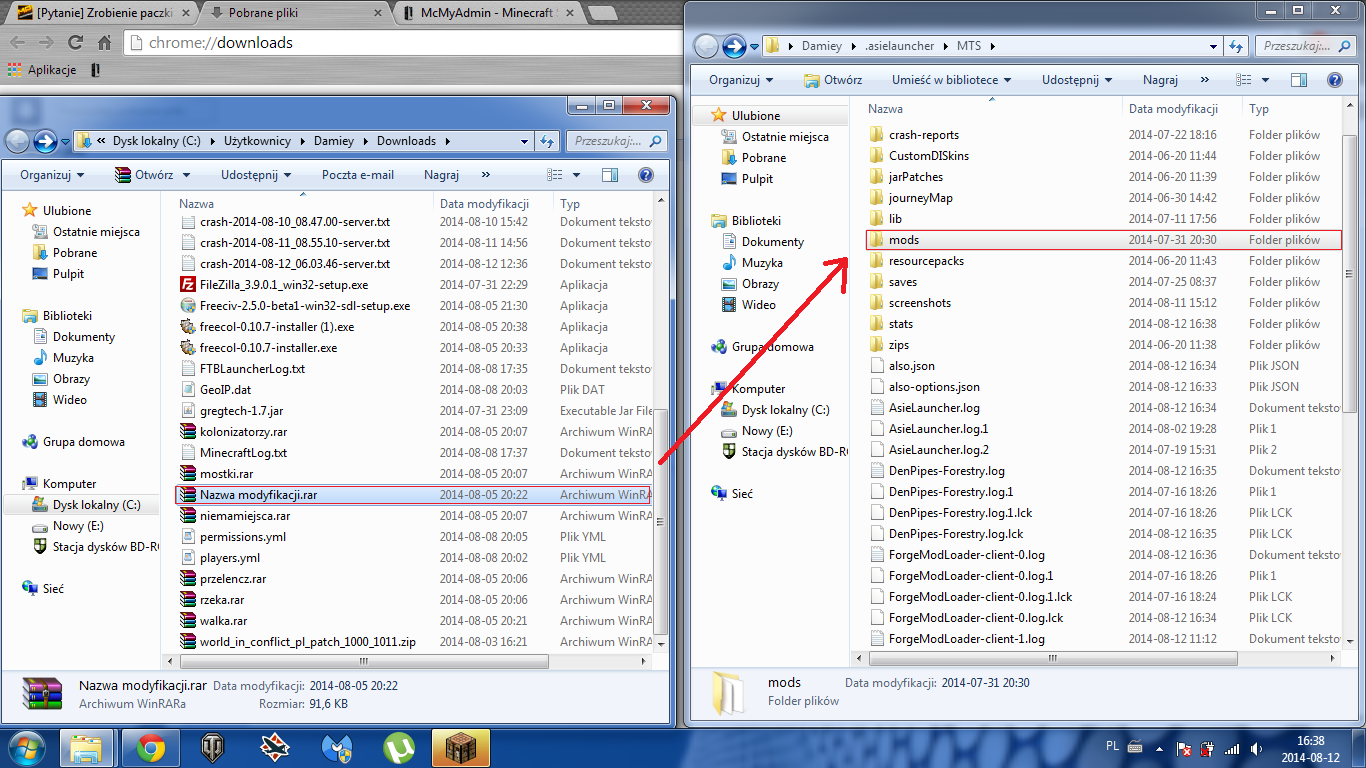Open the Windows Start menu
Image resolution: width=1366 pixels, height=768 pixels.
(x=27, y=747)
